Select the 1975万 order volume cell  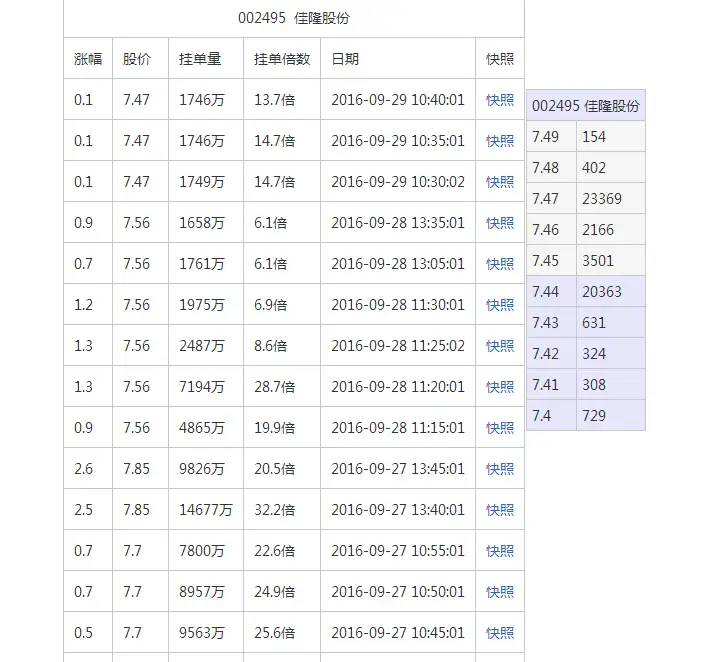pyautogui.click(x=206, y=304)
